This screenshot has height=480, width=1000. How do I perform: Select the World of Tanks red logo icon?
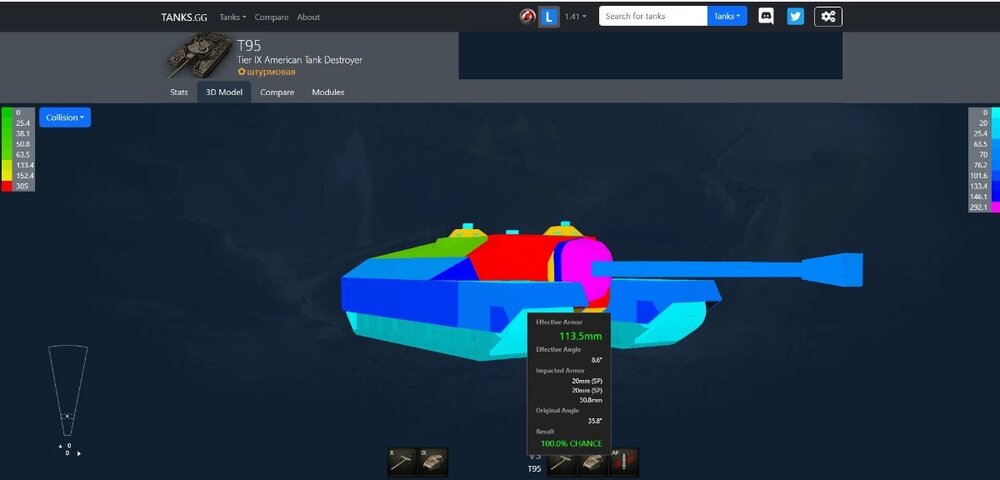tap(527, 17)
